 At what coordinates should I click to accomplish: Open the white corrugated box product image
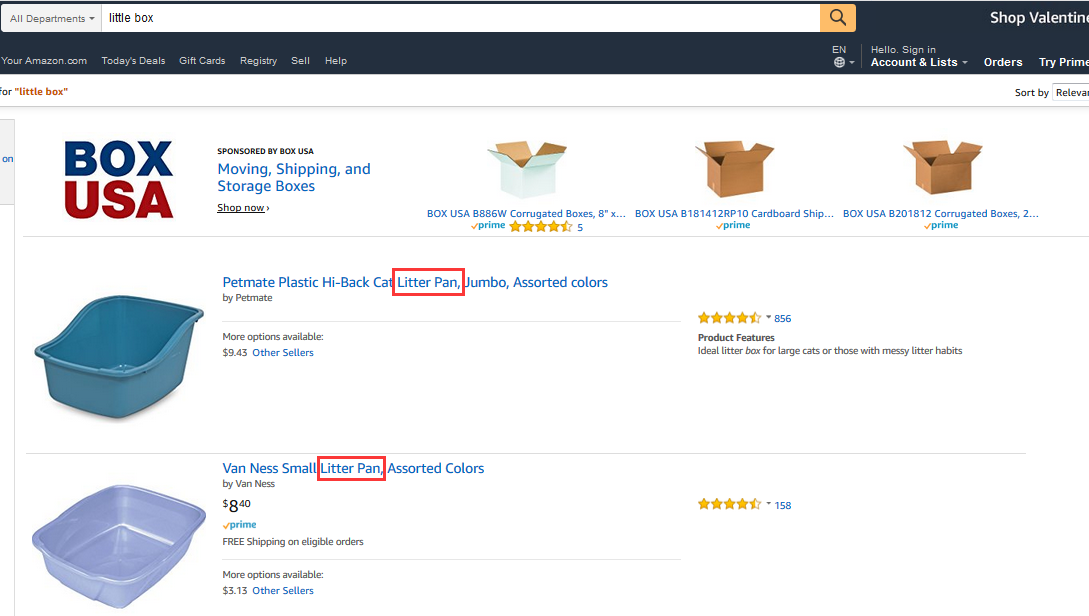tap(526, 170)
